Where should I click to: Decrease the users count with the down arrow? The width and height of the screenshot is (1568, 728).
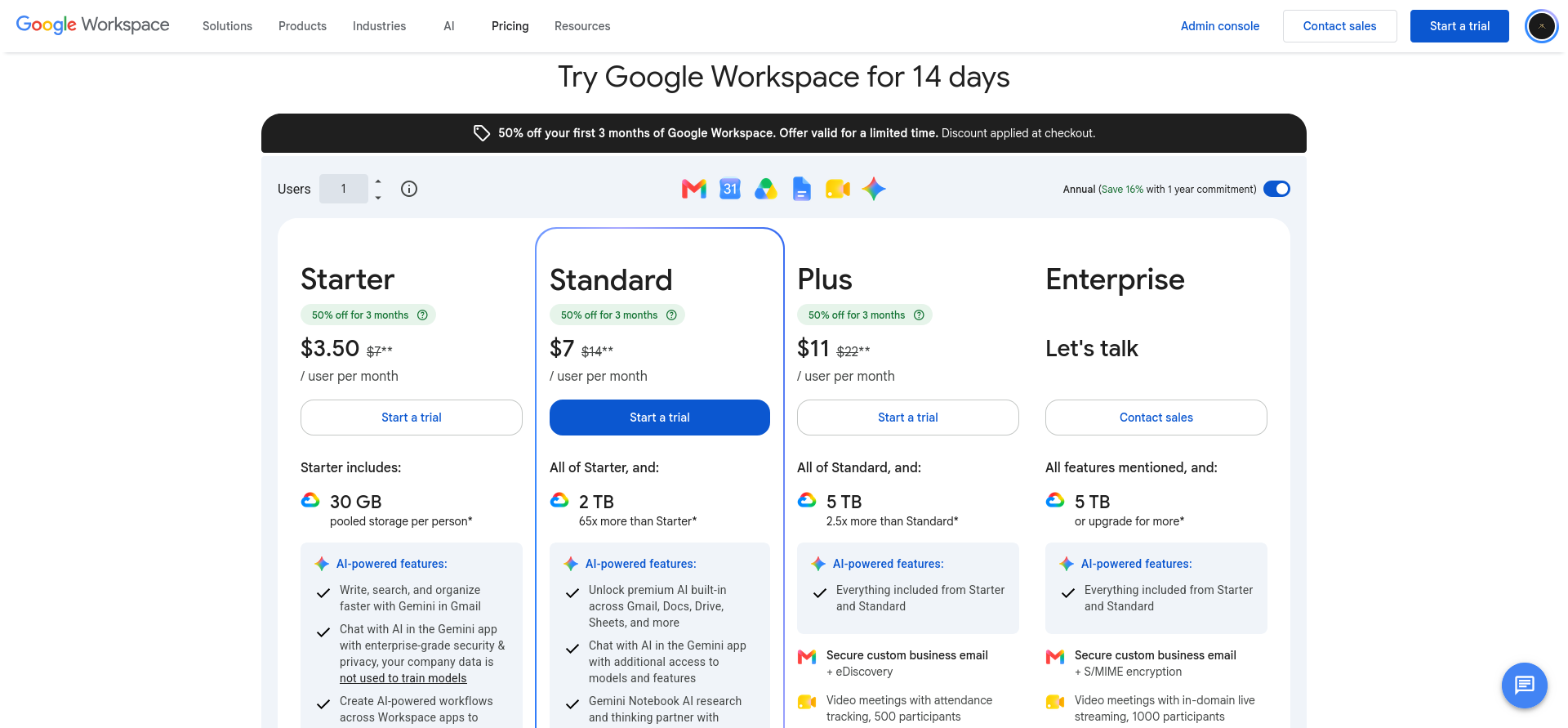[x=378, y=198]
